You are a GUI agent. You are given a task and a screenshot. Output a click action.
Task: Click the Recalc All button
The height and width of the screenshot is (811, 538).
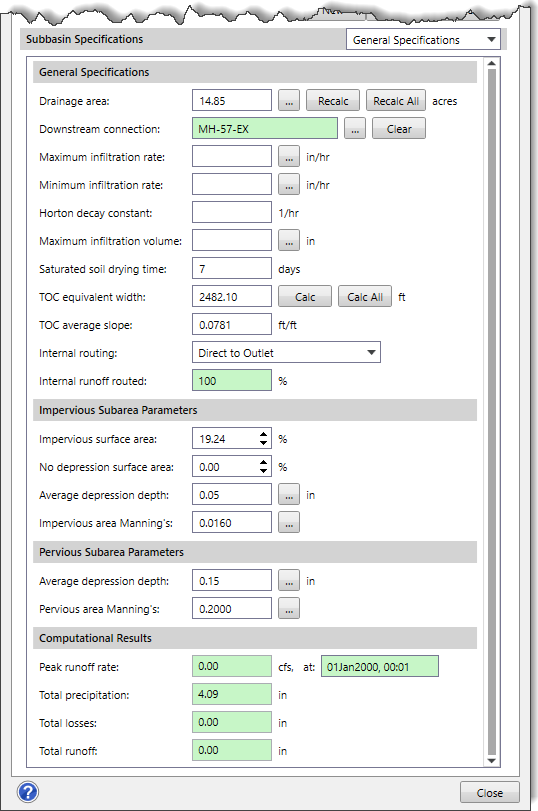coord(396,100)
